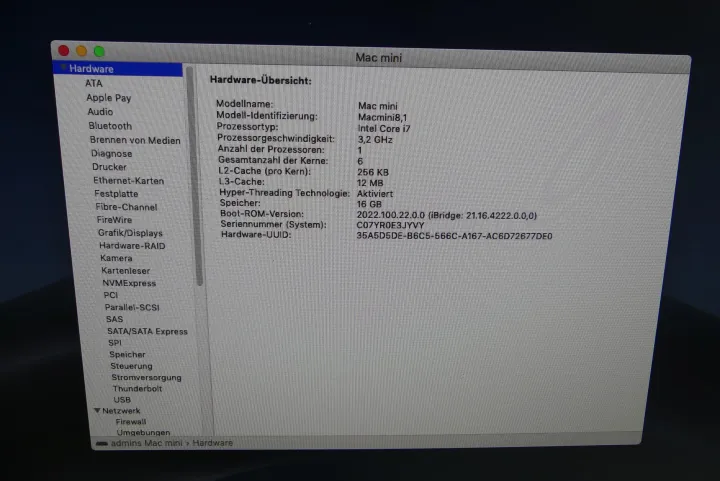The width and height of the screenshot is (720, 481).
Task: Select Audio in the sidebar
Action: [x=100, y=112]
